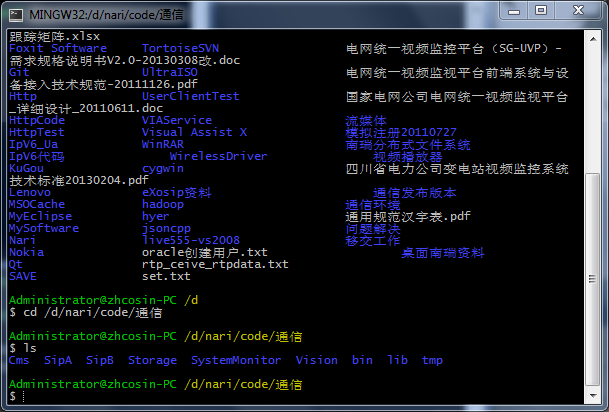Click the 'MySoftware' entry
This screenshot has height=412, width=609.
[x=44, y=228]
